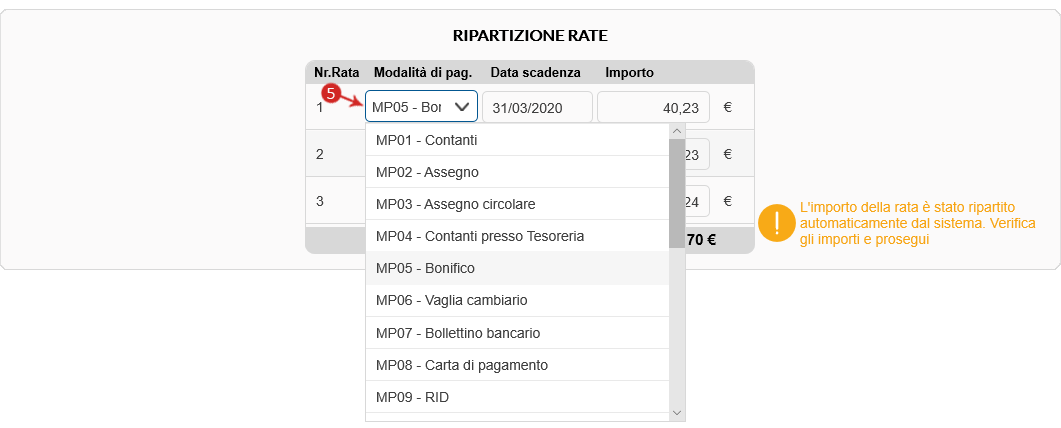Click the Importo field showing 40,23
The width and height of the screenshot is (1061, 428).
coord(654,107)
